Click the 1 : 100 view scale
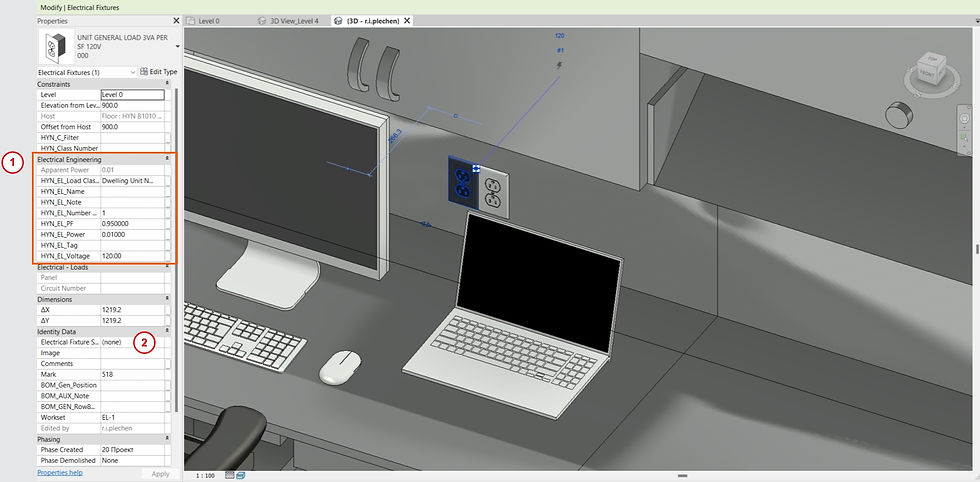980x482 pixels. (x=204, y=476)
